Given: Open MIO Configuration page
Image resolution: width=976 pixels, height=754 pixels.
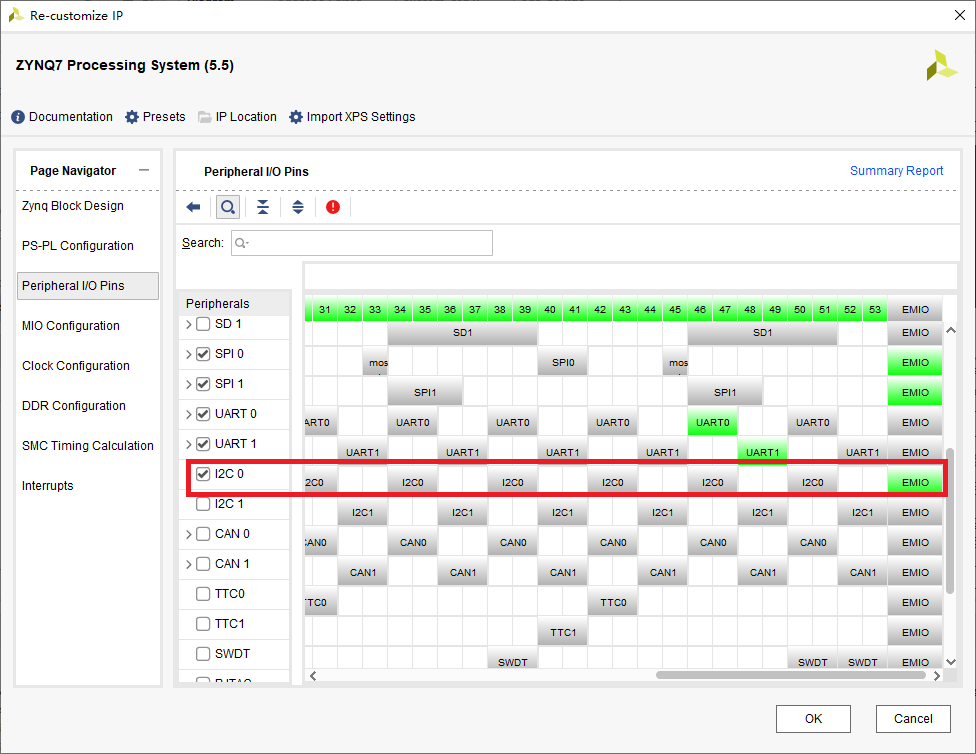Looking at the screenshot, I should pos(71,326).
